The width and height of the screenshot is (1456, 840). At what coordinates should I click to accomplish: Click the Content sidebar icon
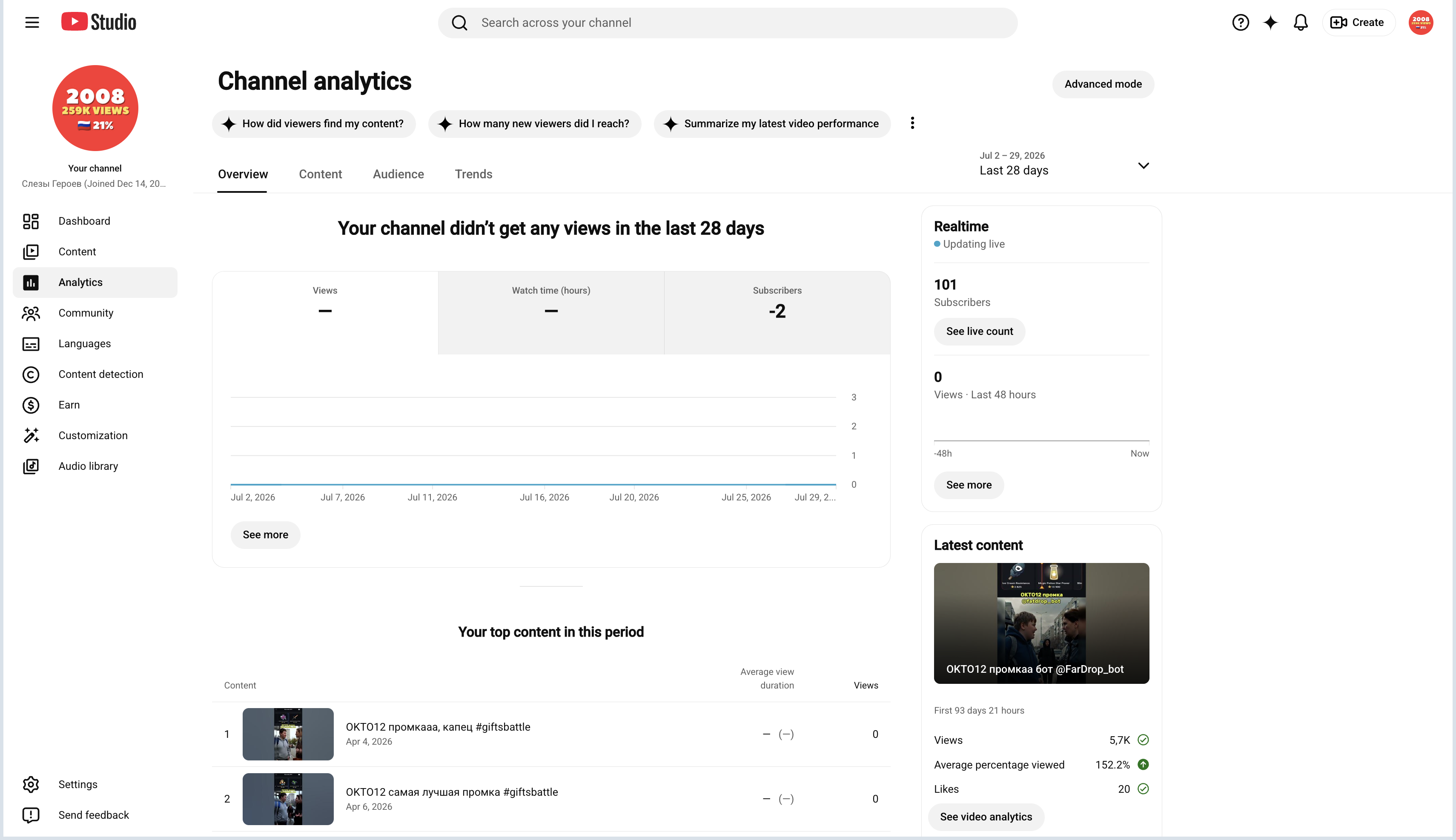[31, 251]
